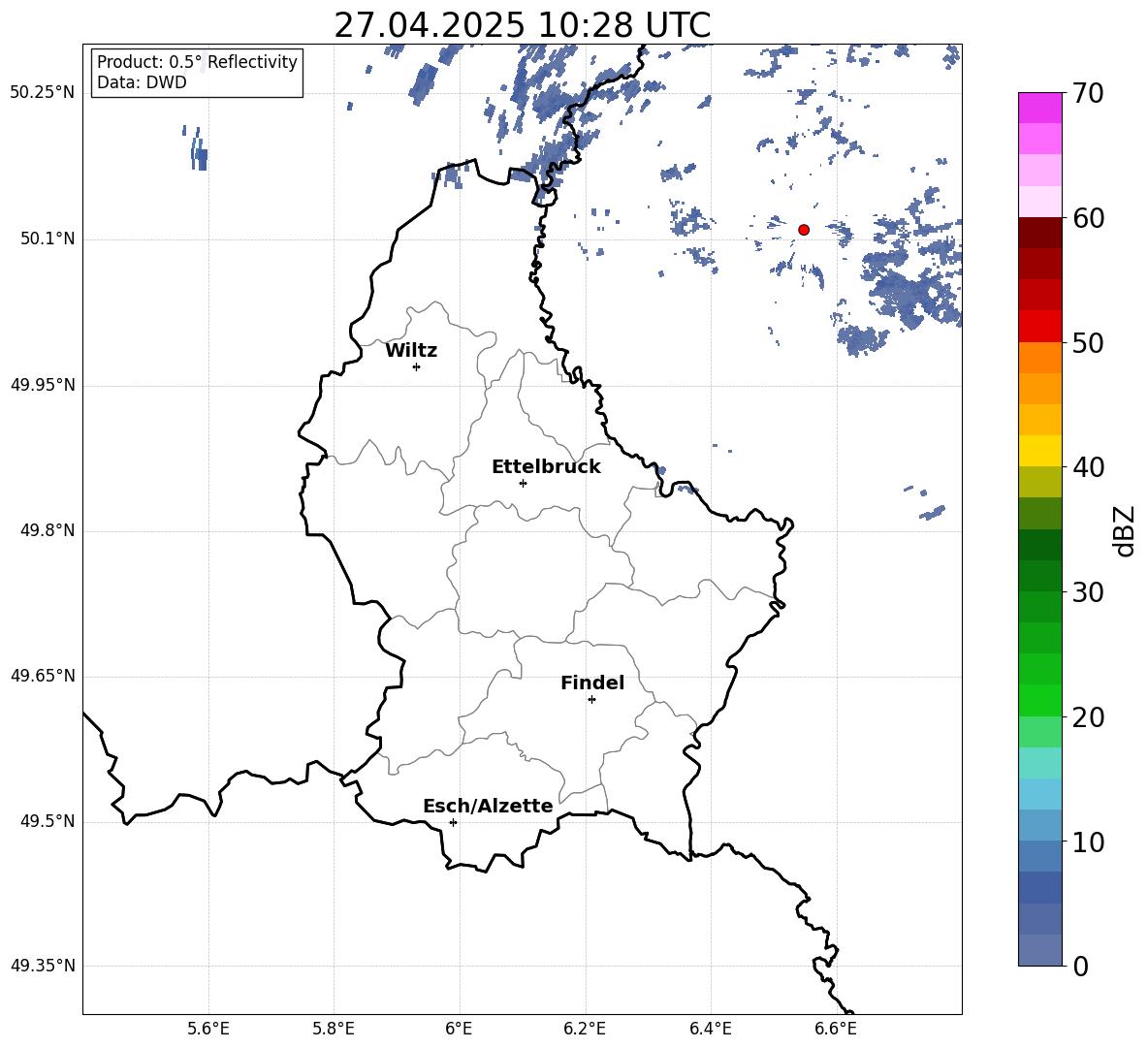This screenshot has height=1048, width=1148.
Task: Click the Data: DWD text
Action: (142, 82)
